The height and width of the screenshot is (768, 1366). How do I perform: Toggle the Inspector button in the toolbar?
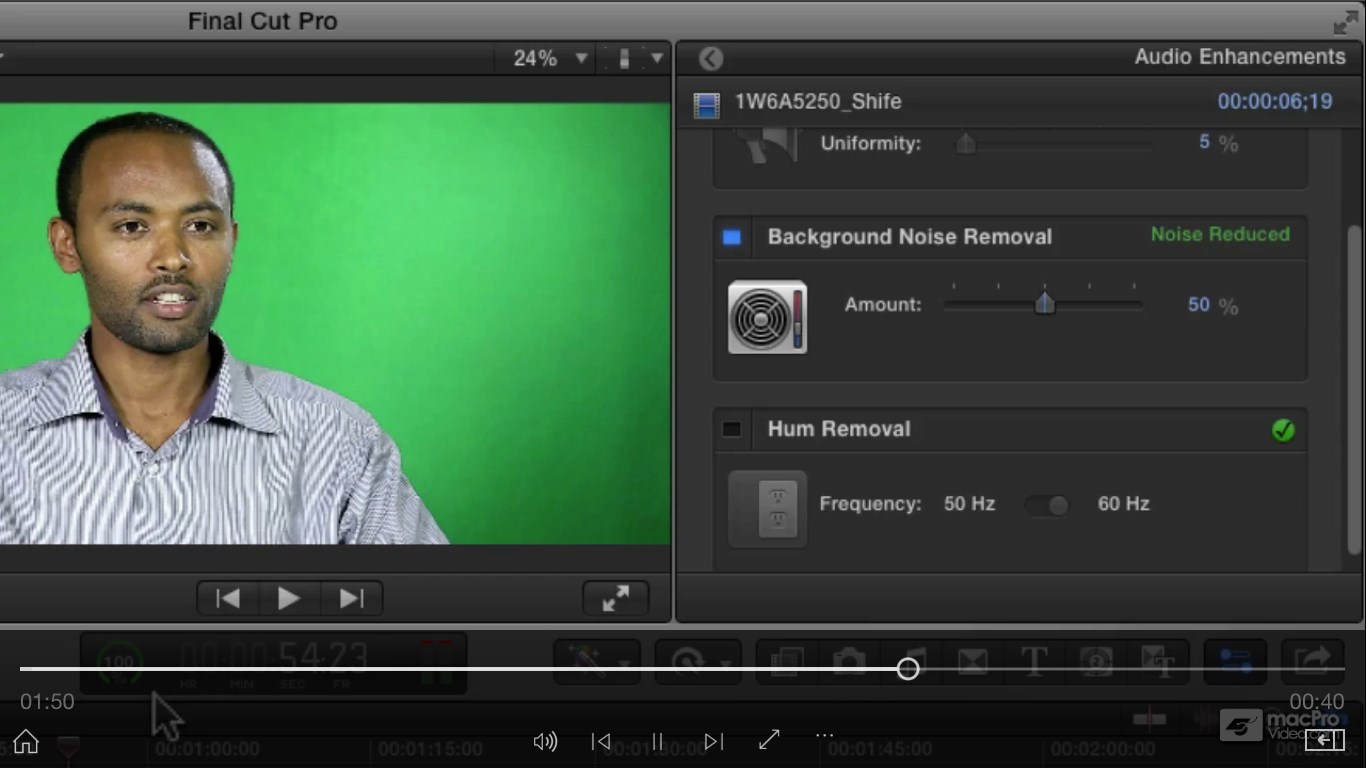point(1235,662)
